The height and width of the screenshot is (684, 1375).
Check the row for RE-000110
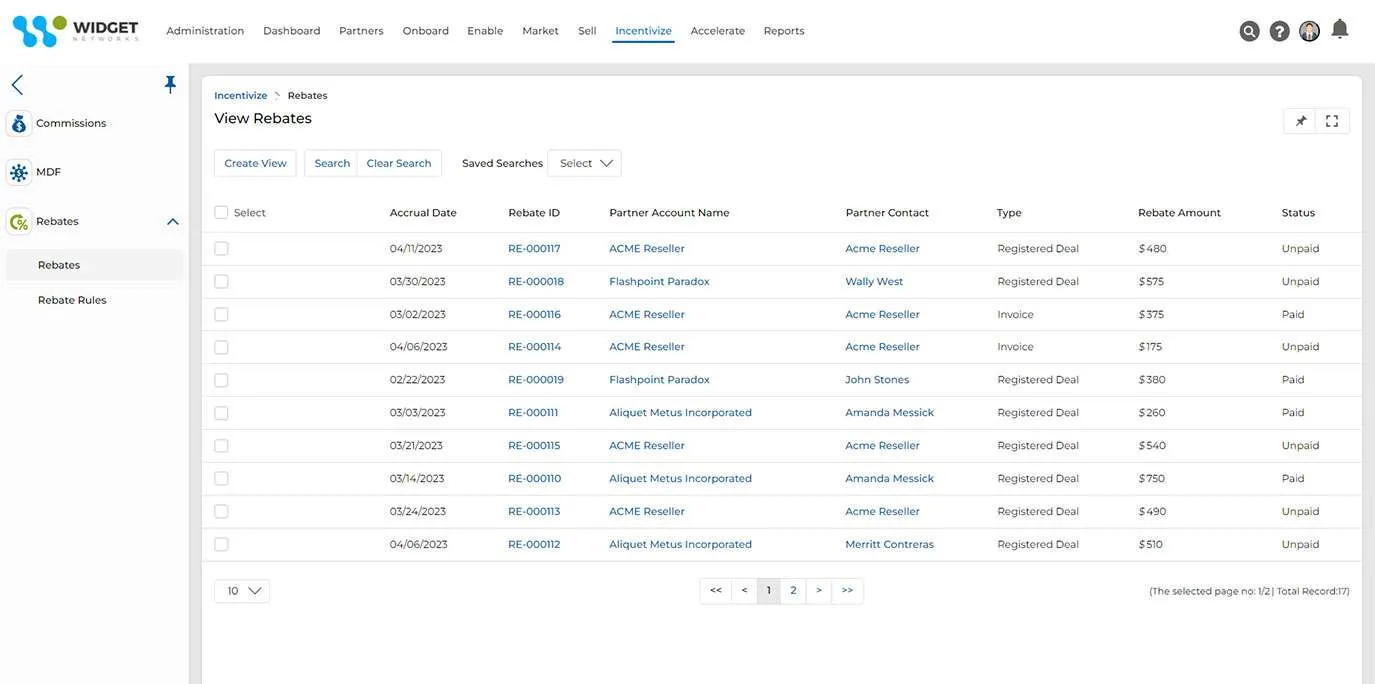click(221, 478)
